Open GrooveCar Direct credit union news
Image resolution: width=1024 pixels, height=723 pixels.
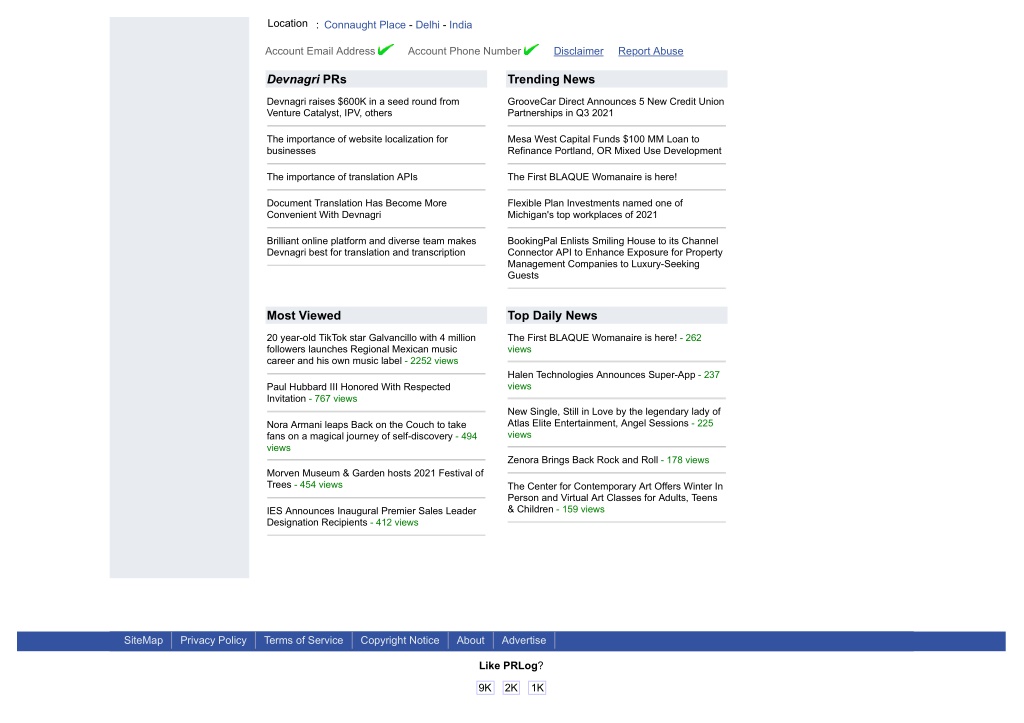pyautogui.click(x=616, y=107)
